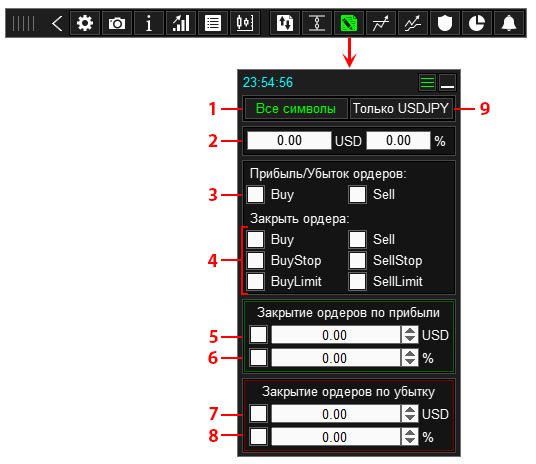Image resolution: width=536 pixels, height=464 pixels.
Task: Open the shield protection icon
Action: click(x=445, y=23)
